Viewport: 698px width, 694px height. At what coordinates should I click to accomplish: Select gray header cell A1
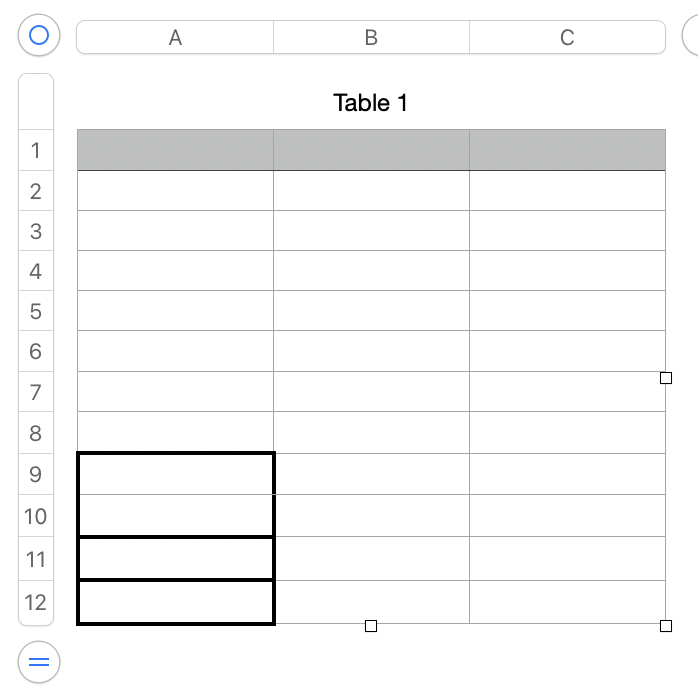(175, 150)
